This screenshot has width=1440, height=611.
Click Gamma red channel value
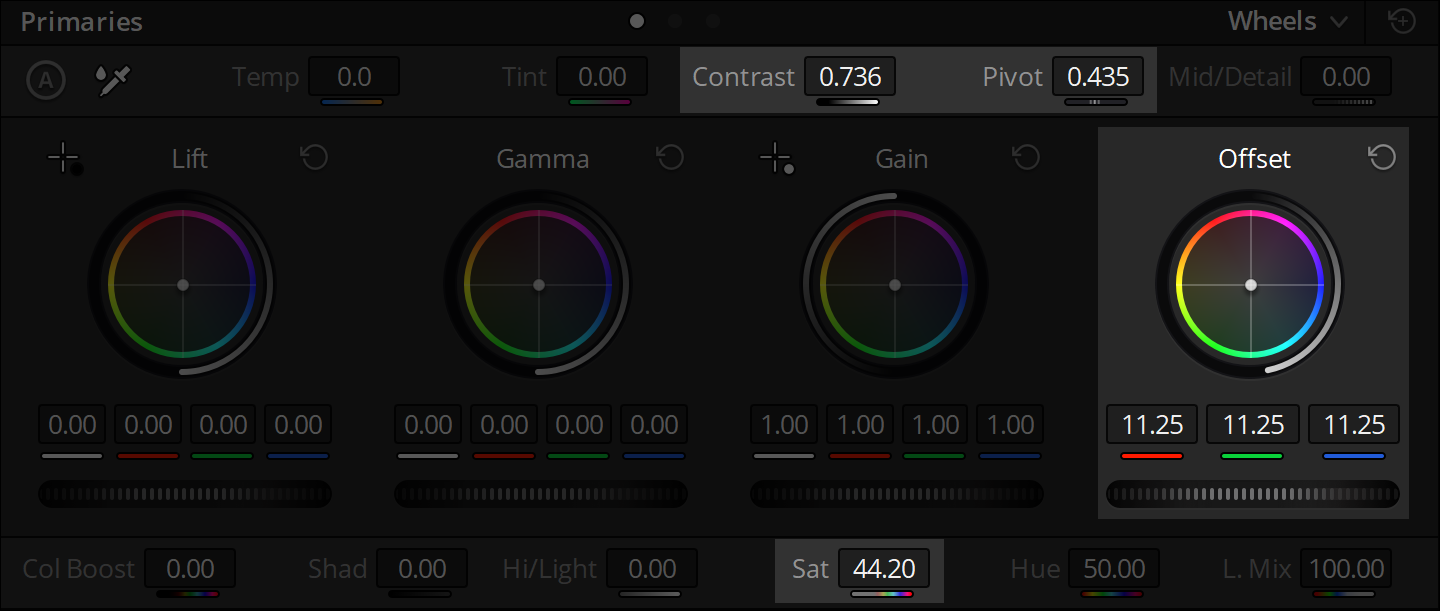[504, 425]
